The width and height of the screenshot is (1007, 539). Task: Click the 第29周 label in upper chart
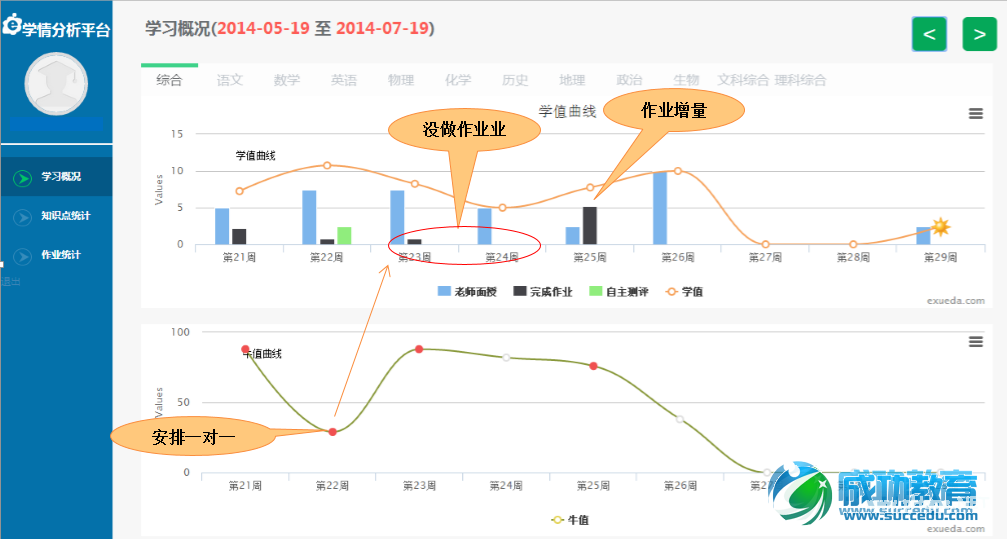coord(940,257)
